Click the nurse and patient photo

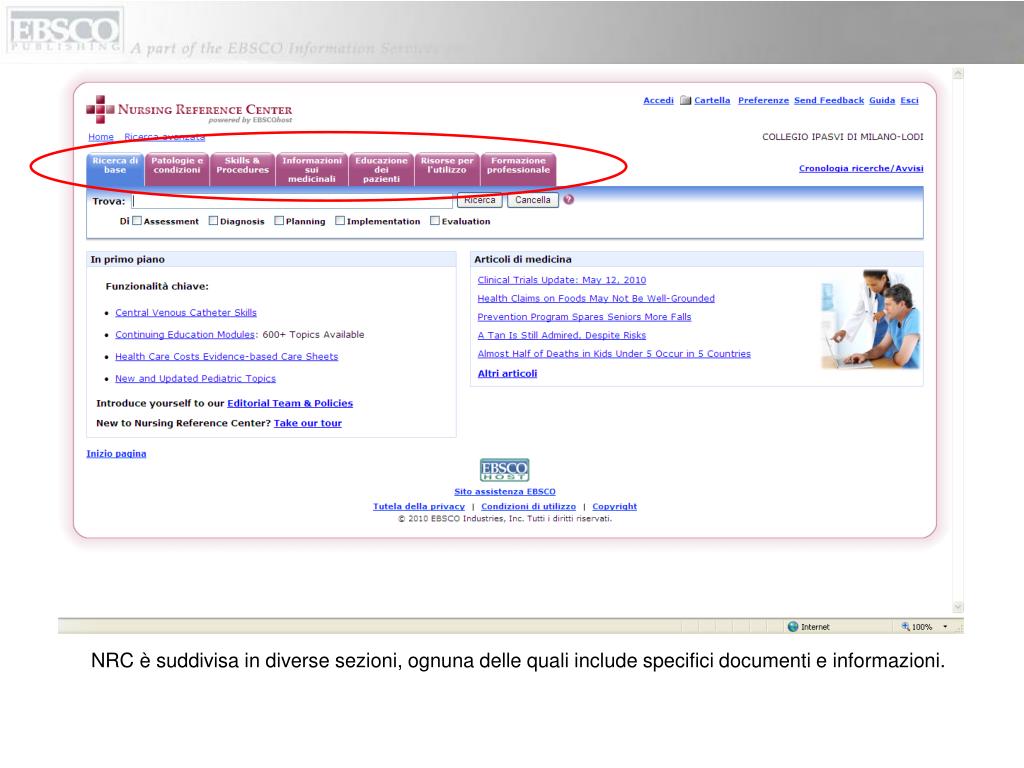[x=871, y=319]
